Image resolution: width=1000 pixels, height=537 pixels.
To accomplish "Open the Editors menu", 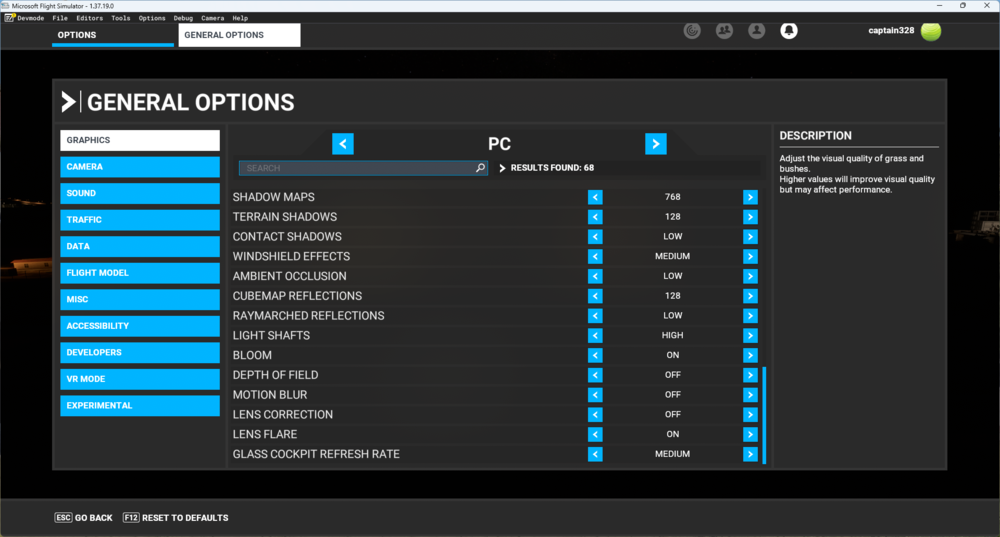I will 89,18.
